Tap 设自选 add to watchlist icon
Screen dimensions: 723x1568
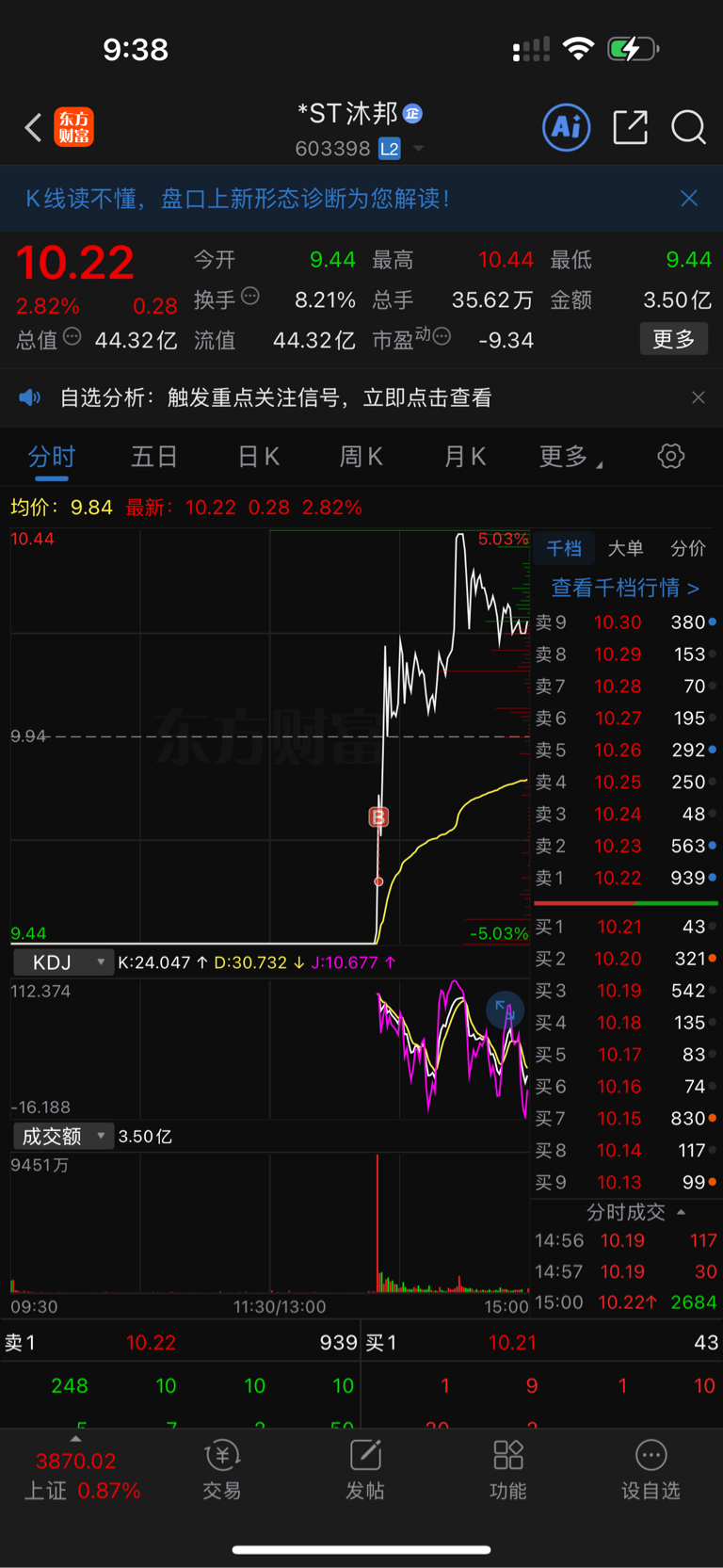pyautogui.click(x=651, y=1469)
